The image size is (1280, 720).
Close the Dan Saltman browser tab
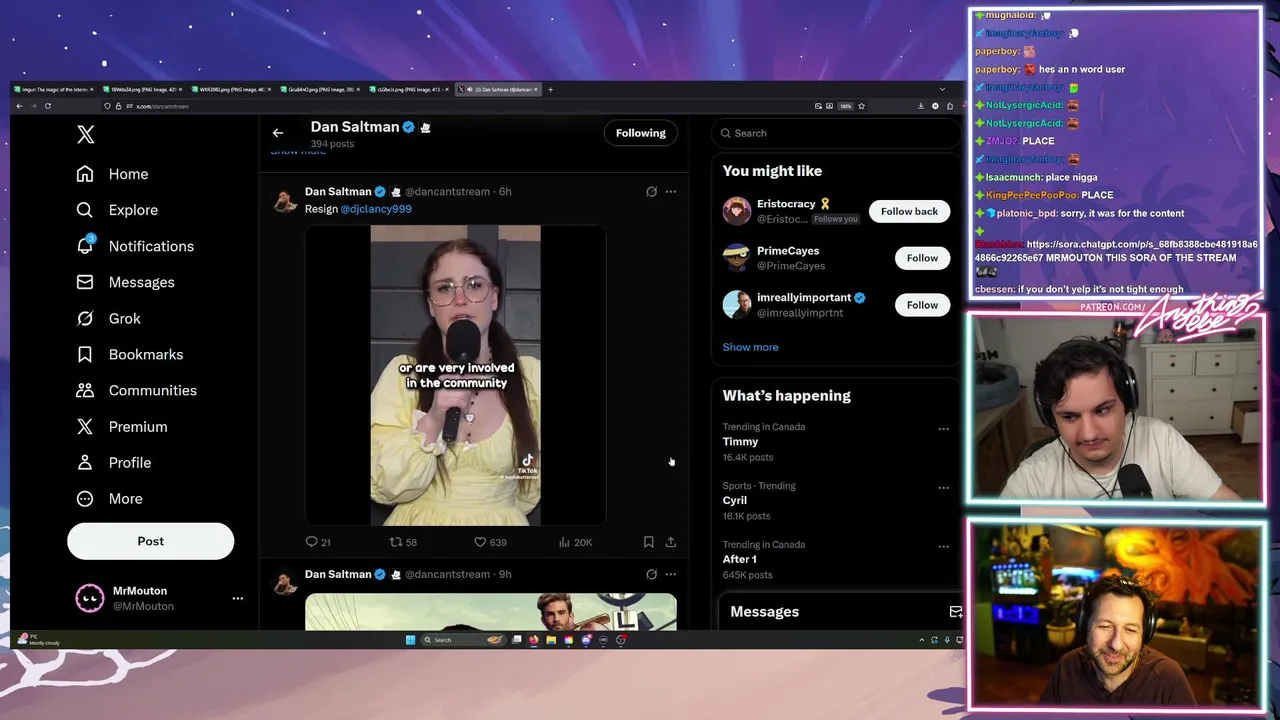point(536,89)
